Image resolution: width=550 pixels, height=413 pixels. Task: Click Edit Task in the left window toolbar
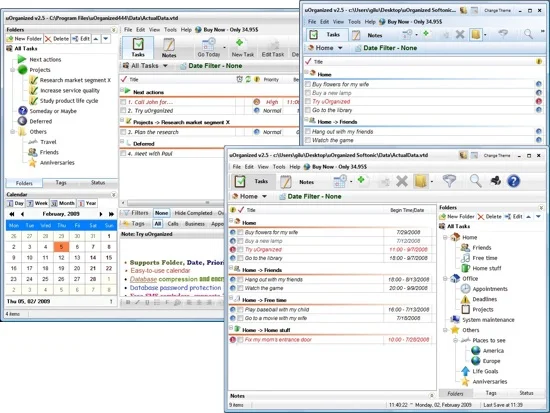[x=273, y=48]
